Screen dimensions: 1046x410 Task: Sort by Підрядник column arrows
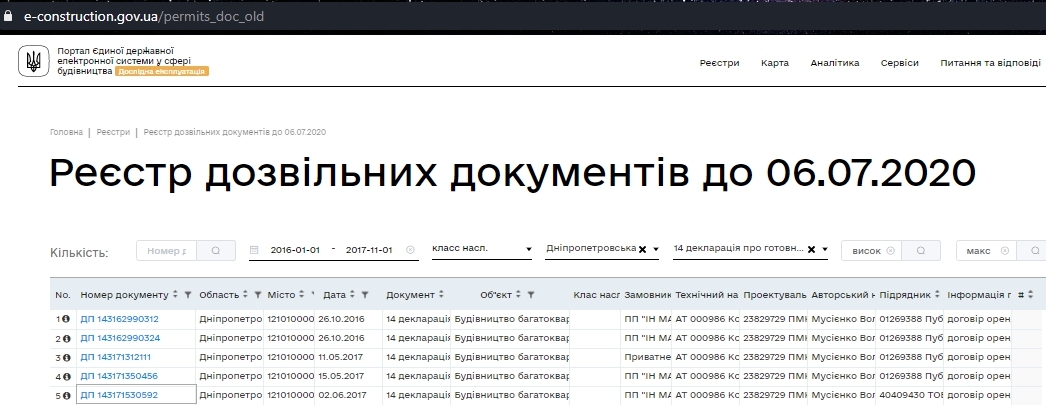pyautogui.click(x=937, y=295)
